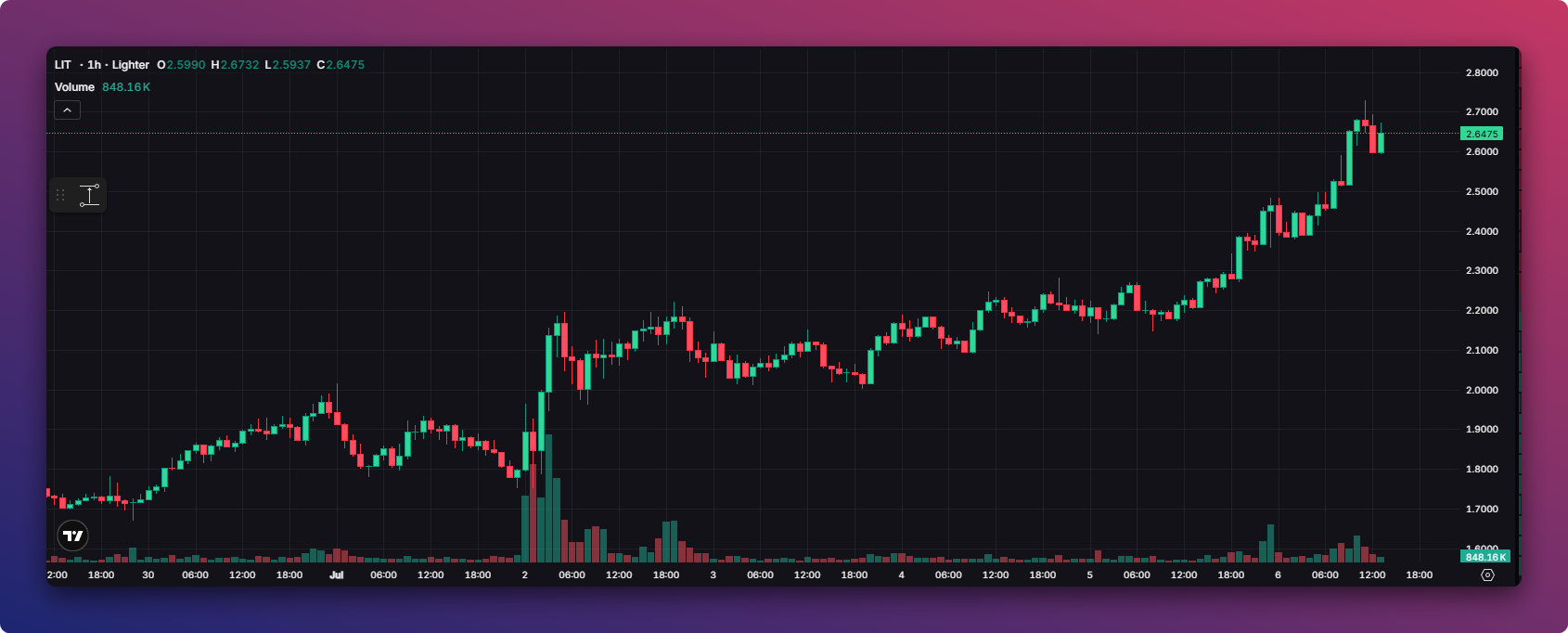1568x633 pixels.
Task: Click the 848.16K value beside Volume
Action: click(126, 87)
